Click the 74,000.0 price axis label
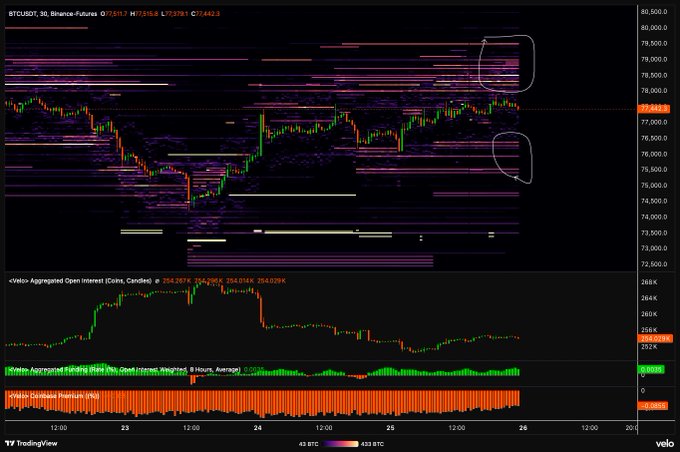 tap(654, 217)
